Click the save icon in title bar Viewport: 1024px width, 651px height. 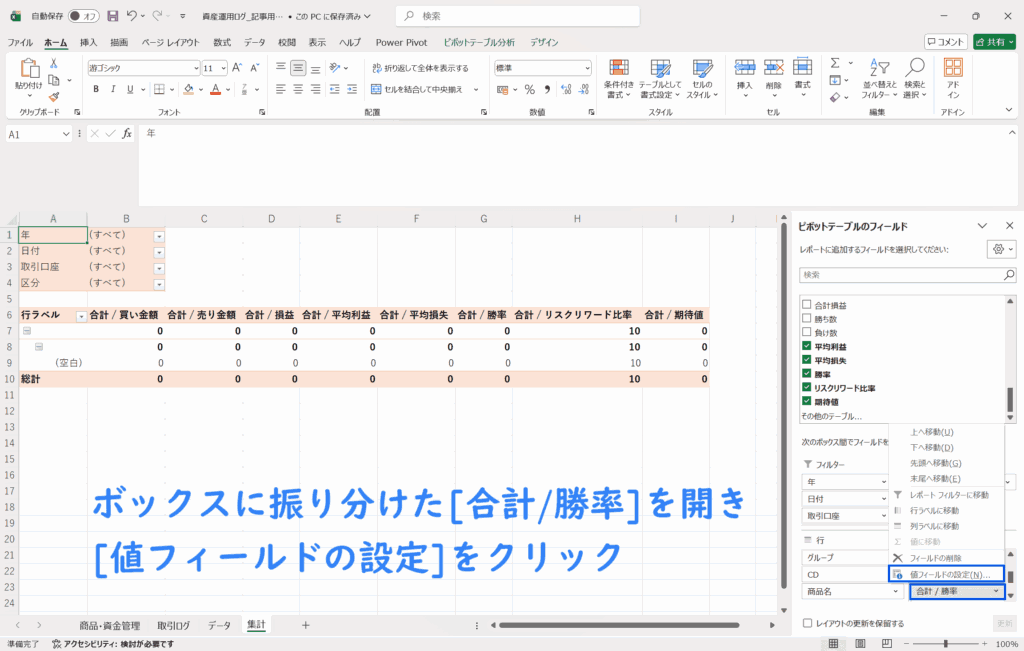(x=112, y=16)
